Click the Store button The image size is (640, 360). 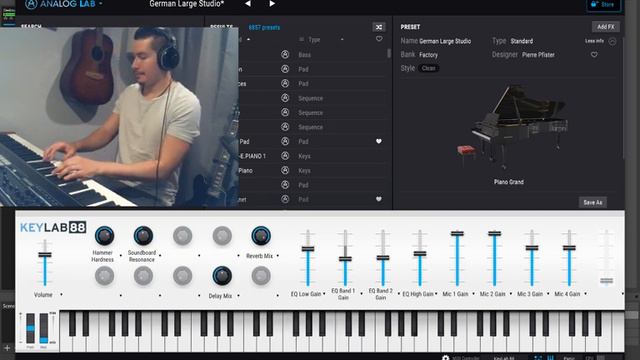pyautogui.click(x=603, y=4)
